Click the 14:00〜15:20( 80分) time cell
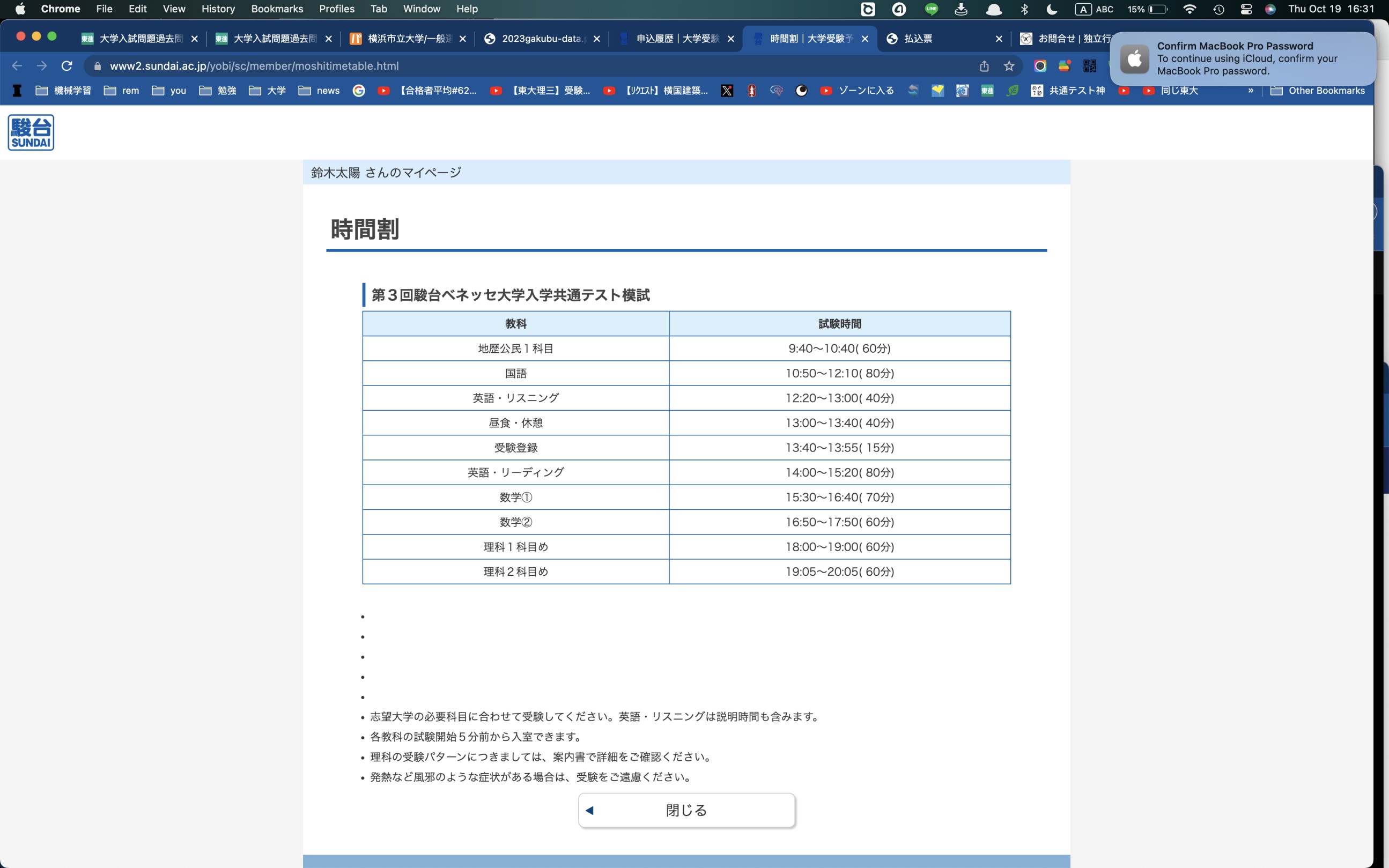The height and width of the screenshot is (868, 1389). click(x=839, y=472)
